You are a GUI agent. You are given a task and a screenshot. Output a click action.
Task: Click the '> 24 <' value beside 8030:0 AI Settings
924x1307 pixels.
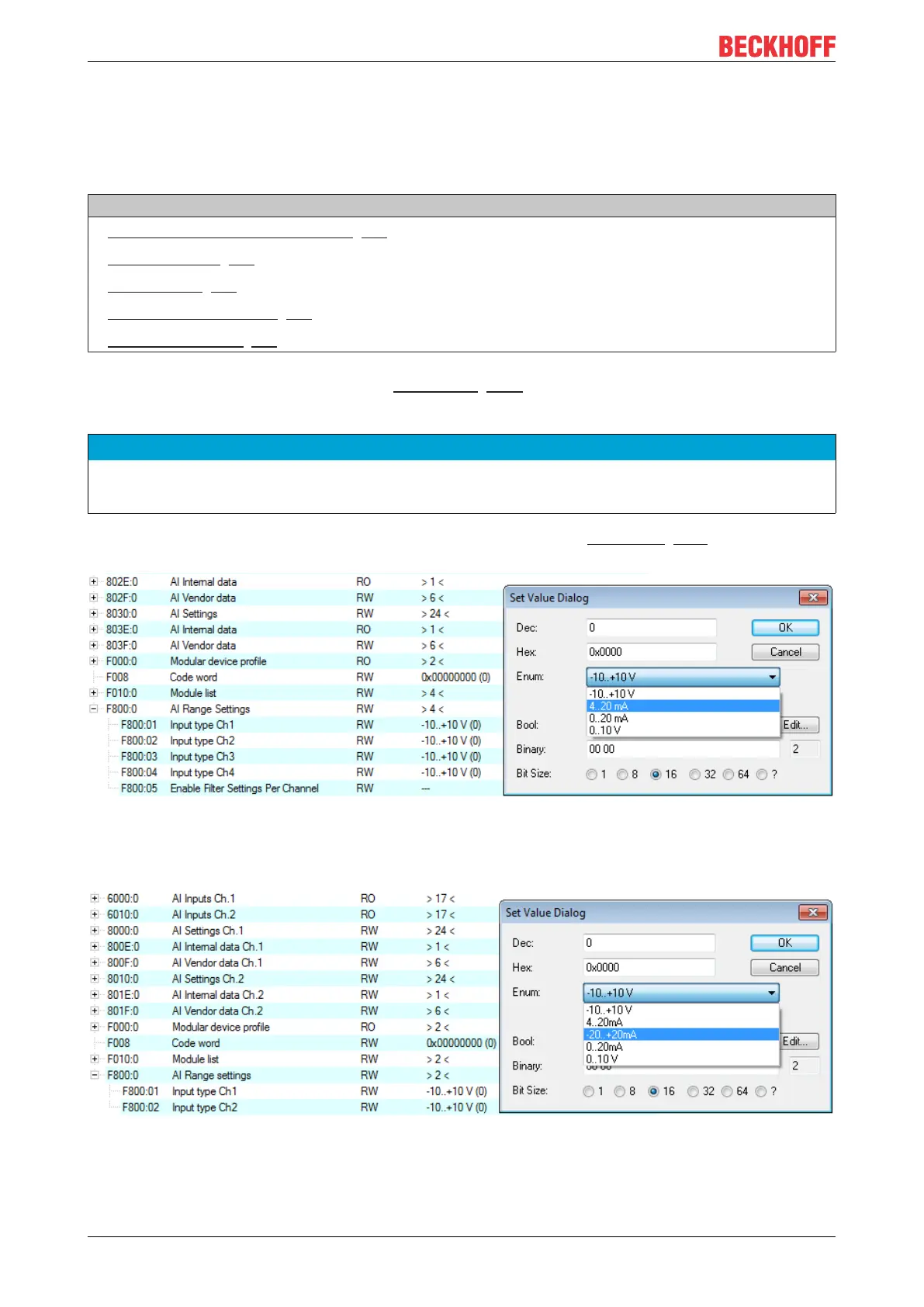click(435, 614)
